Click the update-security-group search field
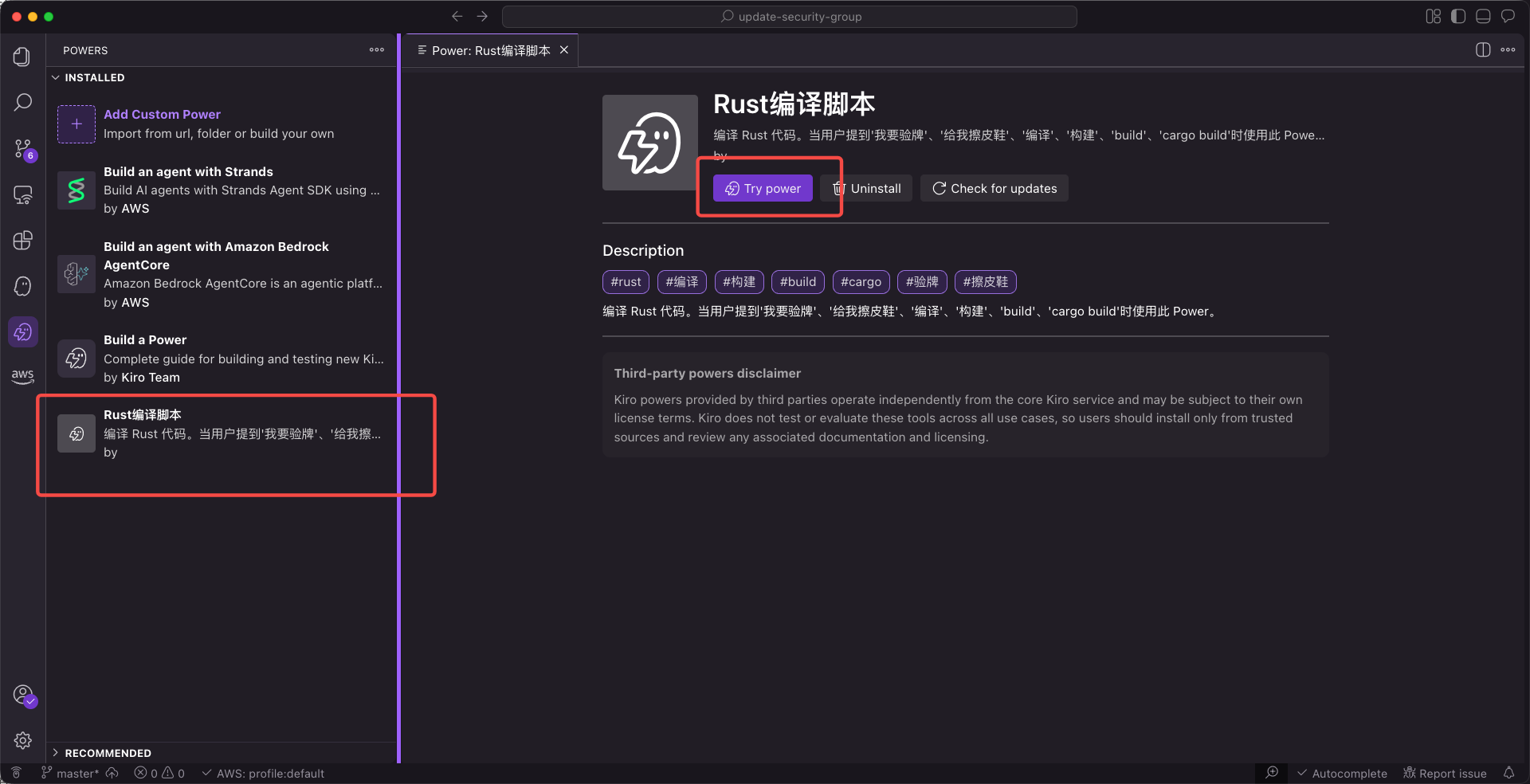Image resolution: width=1530 pixels, height=784 pixels. pos(790,17)
